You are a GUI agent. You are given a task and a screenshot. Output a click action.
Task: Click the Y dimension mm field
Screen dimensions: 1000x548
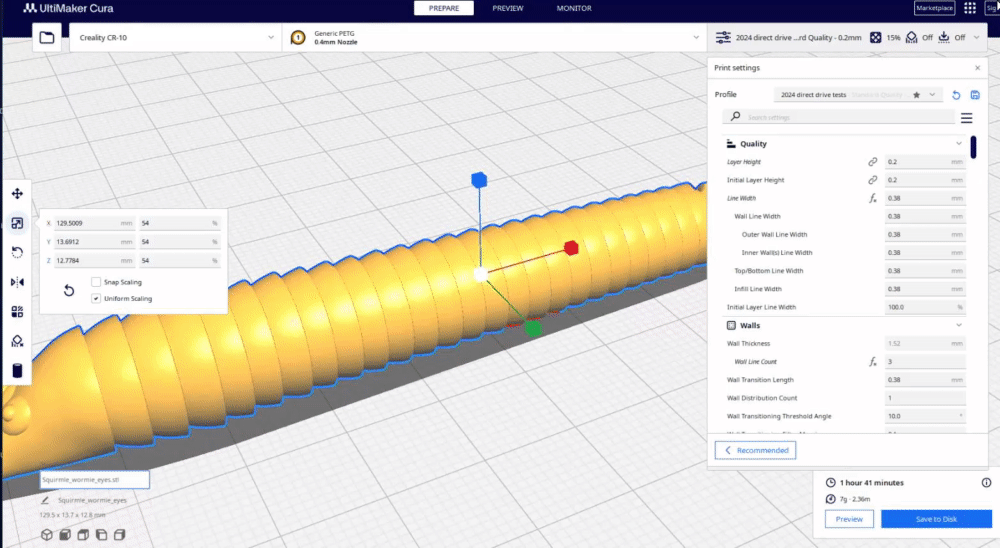[x=94, y=242]
